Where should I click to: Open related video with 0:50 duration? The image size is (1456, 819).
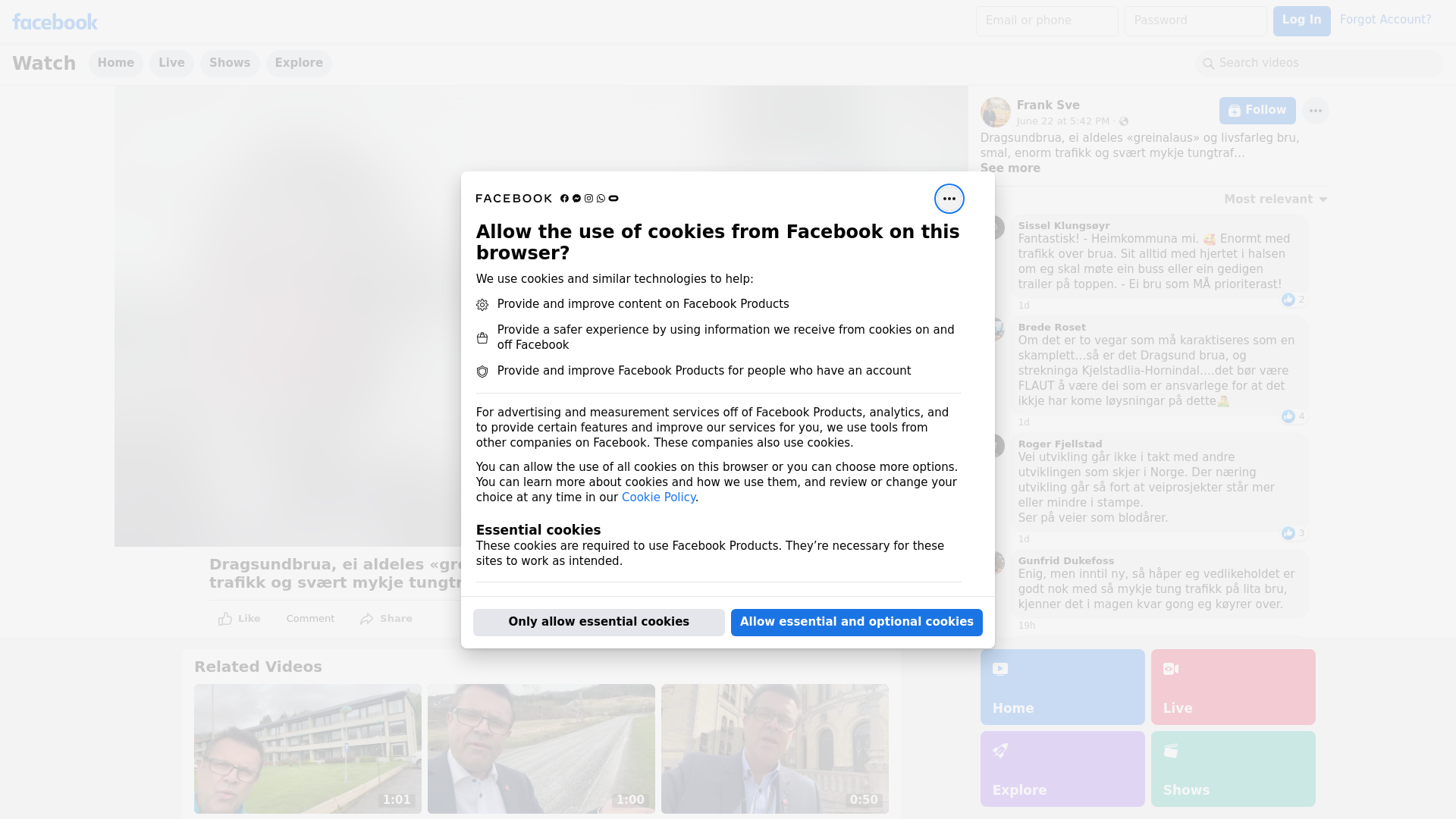tap(775, 749)
